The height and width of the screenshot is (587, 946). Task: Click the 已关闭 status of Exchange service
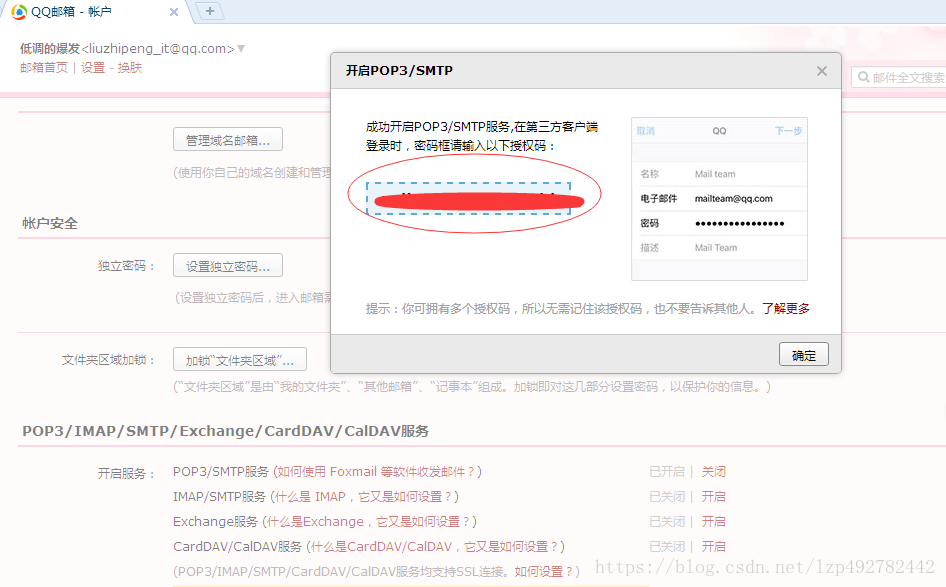pyautogui.click(x=667, y=521)
